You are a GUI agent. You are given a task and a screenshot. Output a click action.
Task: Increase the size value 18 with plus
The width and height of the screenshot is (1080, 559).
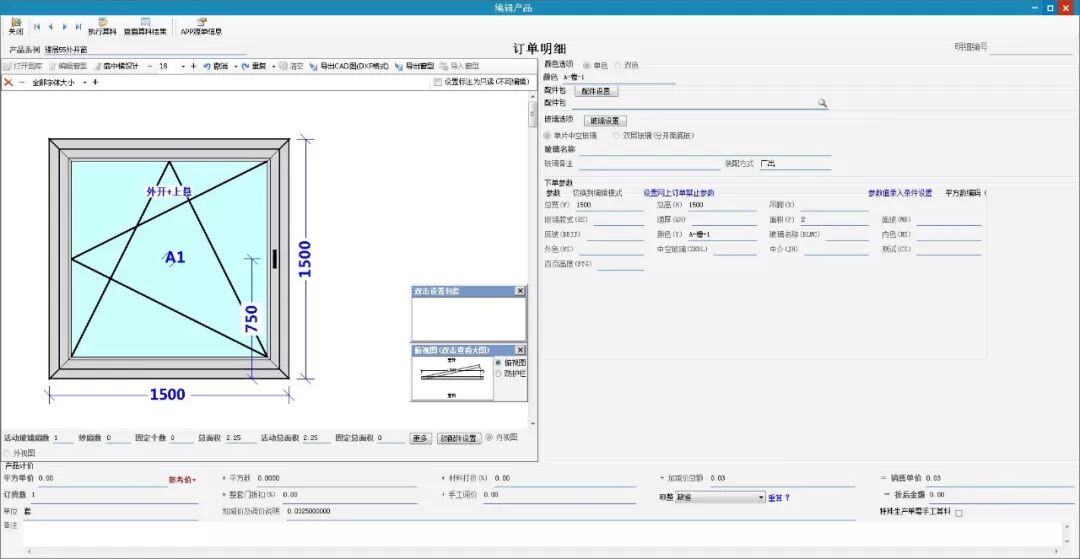pos(194,66)
